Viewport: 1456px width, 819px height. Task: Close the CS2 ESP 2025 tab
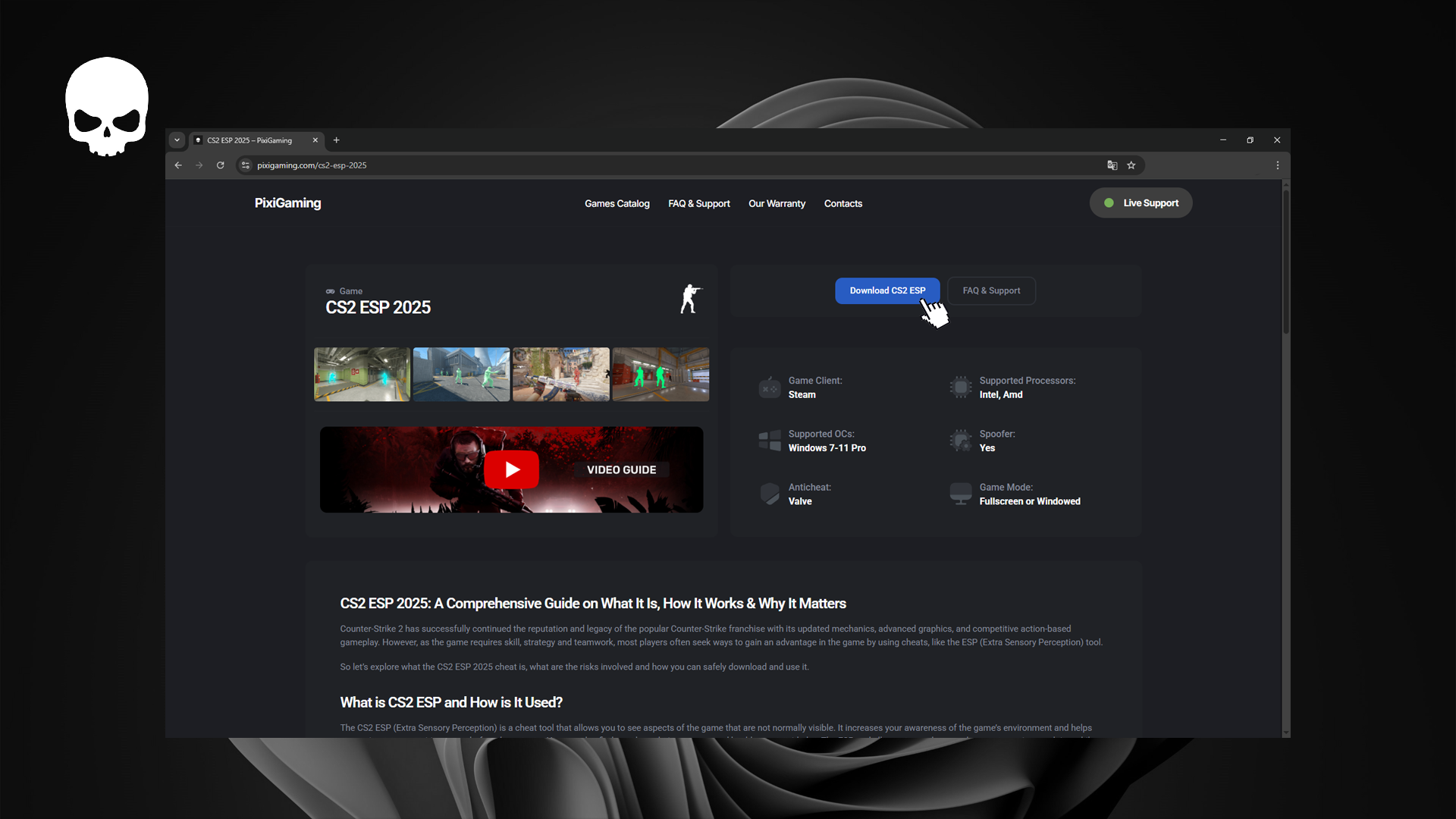pos(315,140)
